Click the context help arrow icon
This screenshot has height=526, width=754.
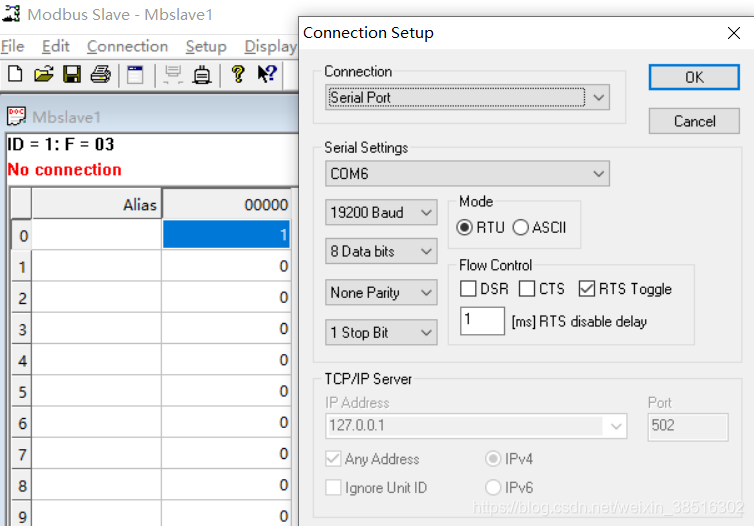267,74
